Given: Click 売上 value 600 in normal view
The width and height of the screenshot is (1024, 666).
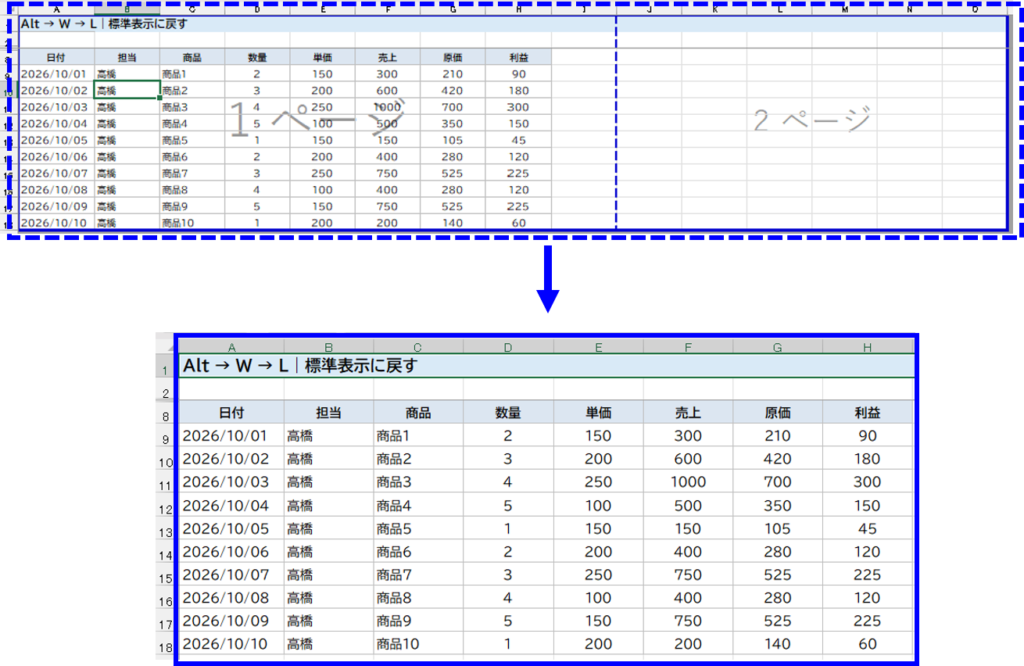Looking at the screenshot, I should coord(688,459).
